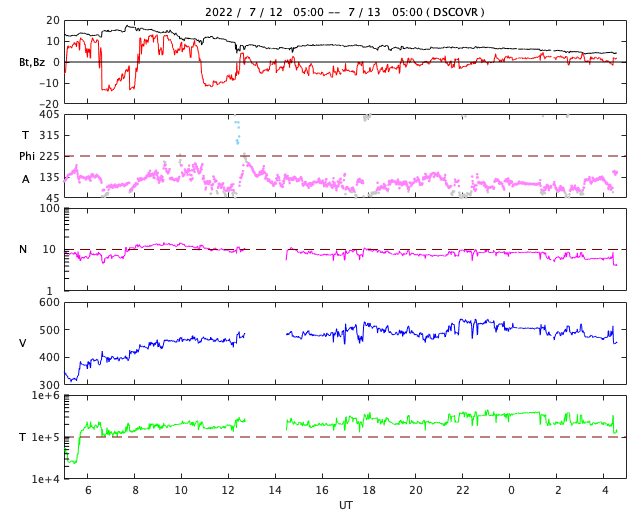Select the 'Bt,Bz' axis label

pos(32,62)
